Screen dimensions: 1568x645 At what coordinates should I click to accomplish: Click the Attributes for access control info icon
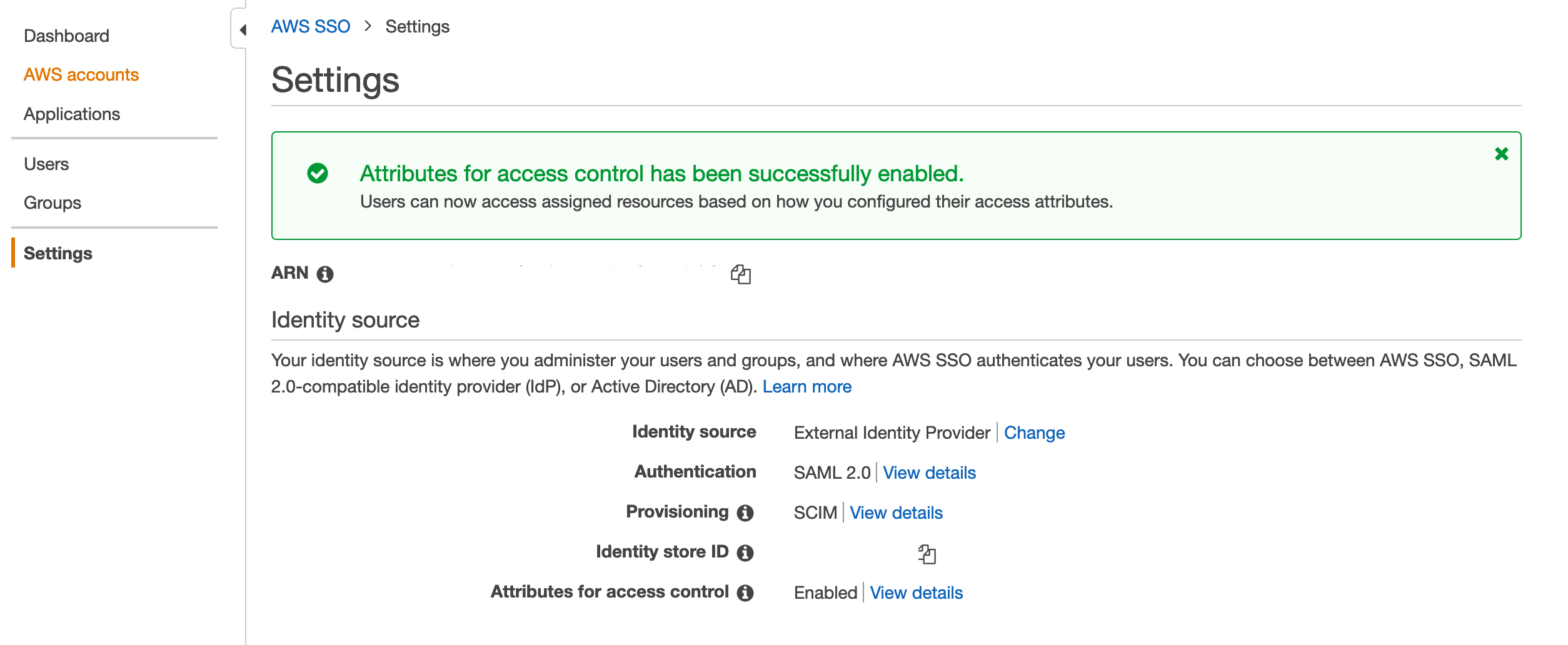(745, 592)
